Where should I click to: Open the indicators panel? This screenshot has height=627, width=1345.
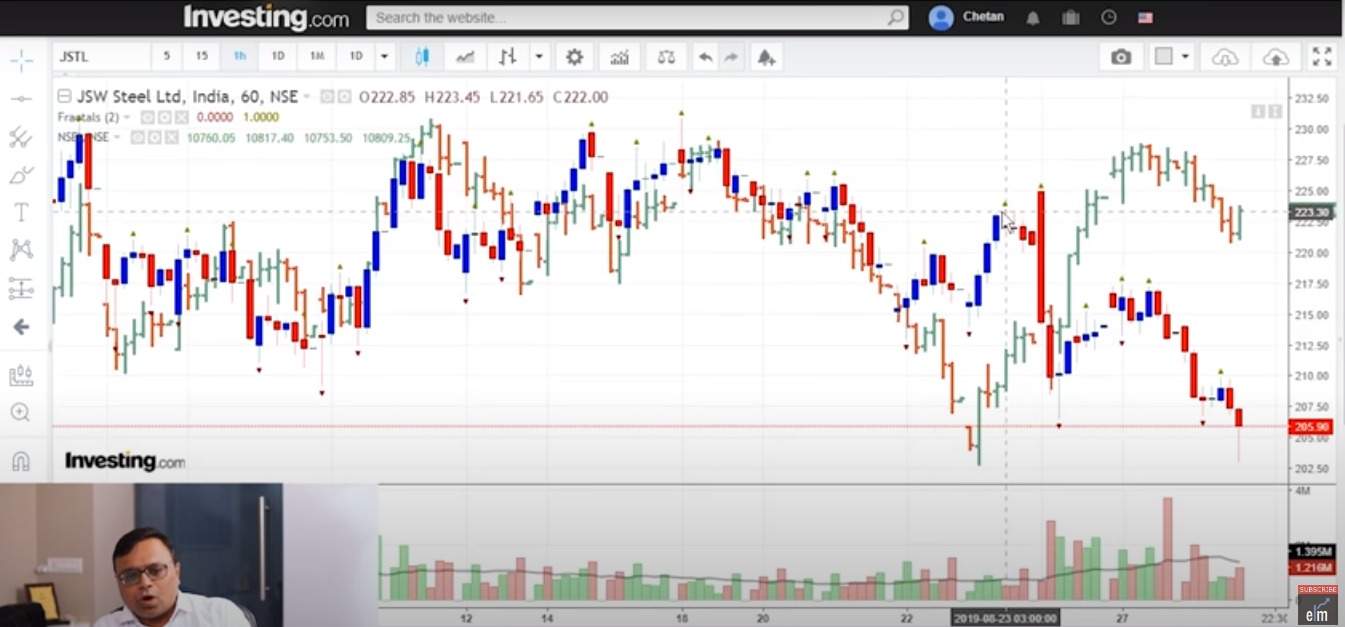[620, 57]
